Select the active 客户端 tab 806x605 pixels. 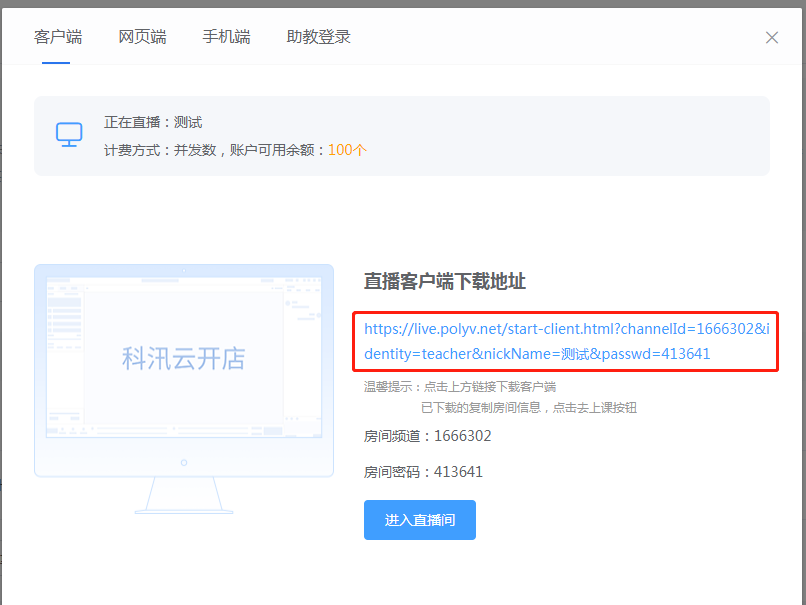[x=56, y=36]
